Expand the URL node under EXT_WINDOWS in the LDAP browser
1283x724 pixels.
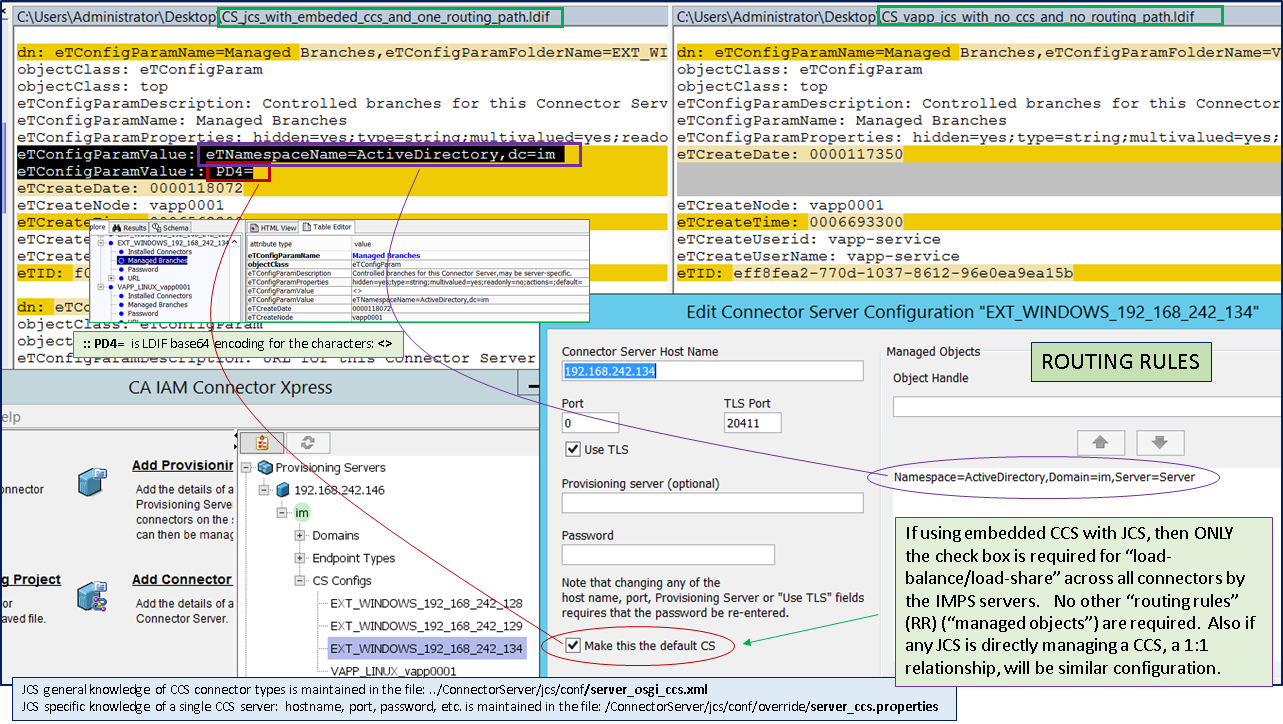pos(111,278)
